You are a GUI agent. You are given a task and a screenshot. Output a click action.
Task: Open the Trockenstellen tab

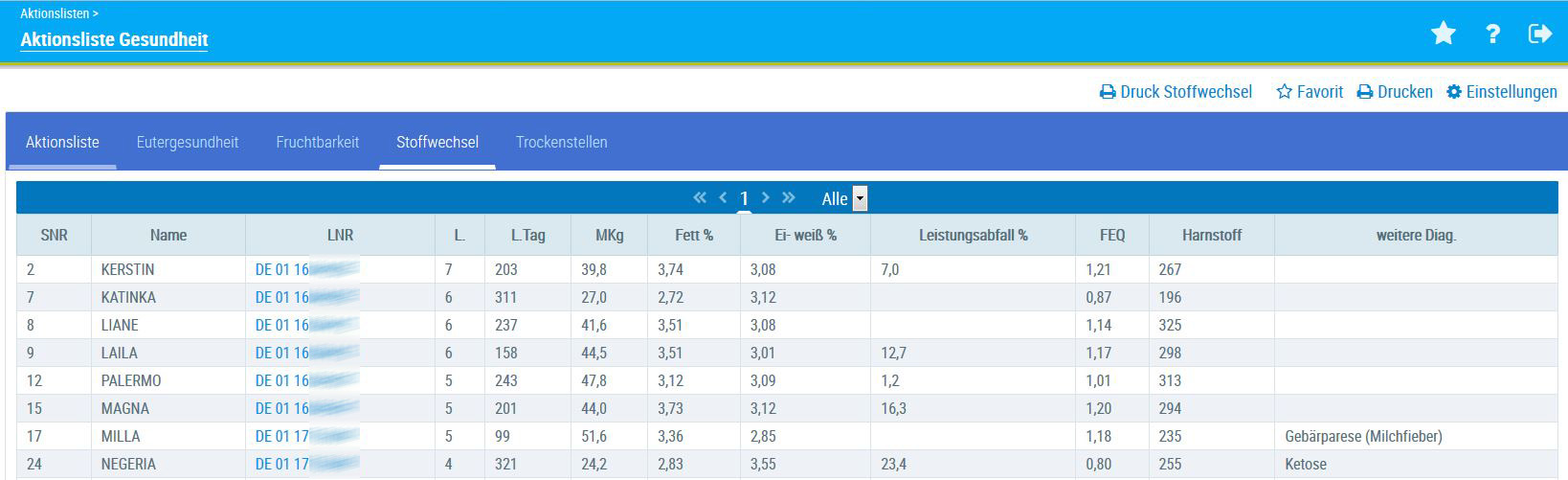click(561, 142)
